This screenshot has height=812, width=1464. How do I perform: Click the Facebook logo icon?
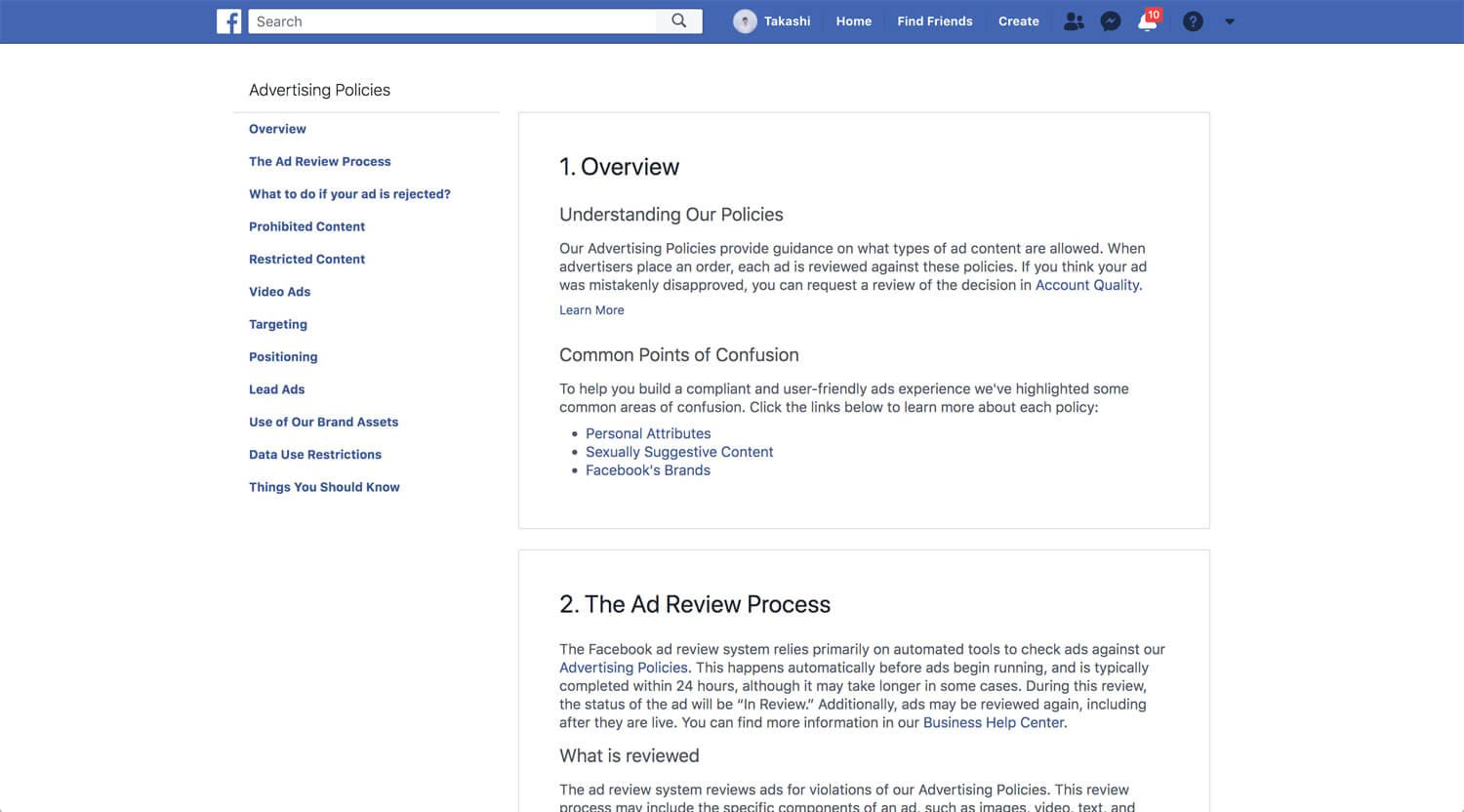[228, 21]
